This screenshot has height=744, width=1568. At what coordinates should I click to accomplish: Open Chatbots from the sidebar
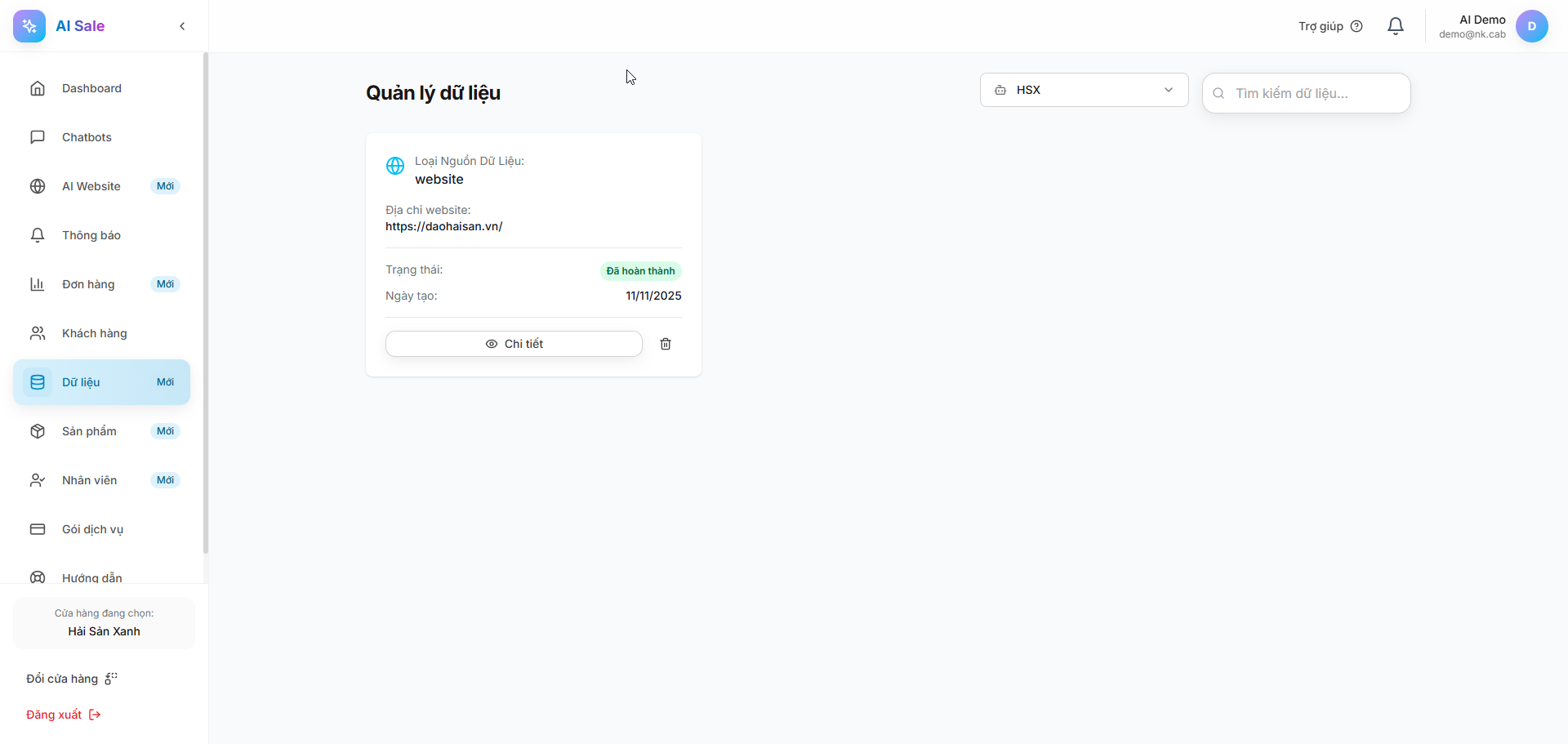87,137
